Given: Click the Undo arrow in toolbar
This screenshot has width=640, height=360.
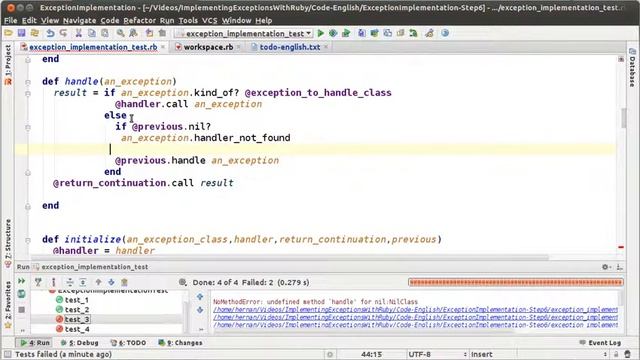Looking at the screenshot, I should (50, 33).
